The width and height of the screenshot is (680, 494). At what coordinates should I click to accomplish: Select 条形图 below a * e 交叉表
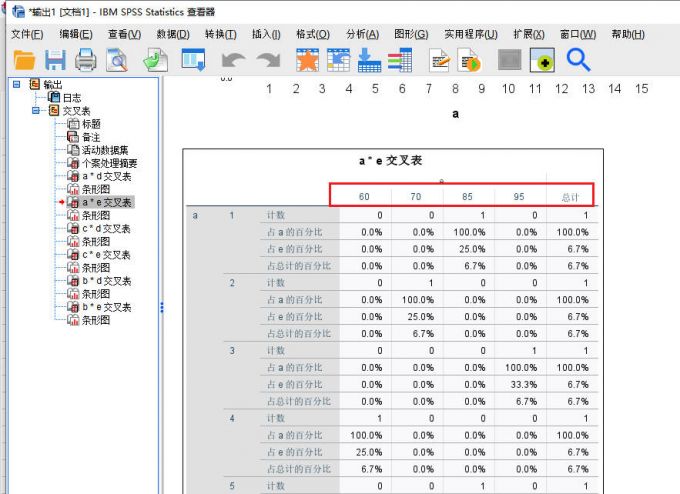pyautogui.click(x=96, y=215)
